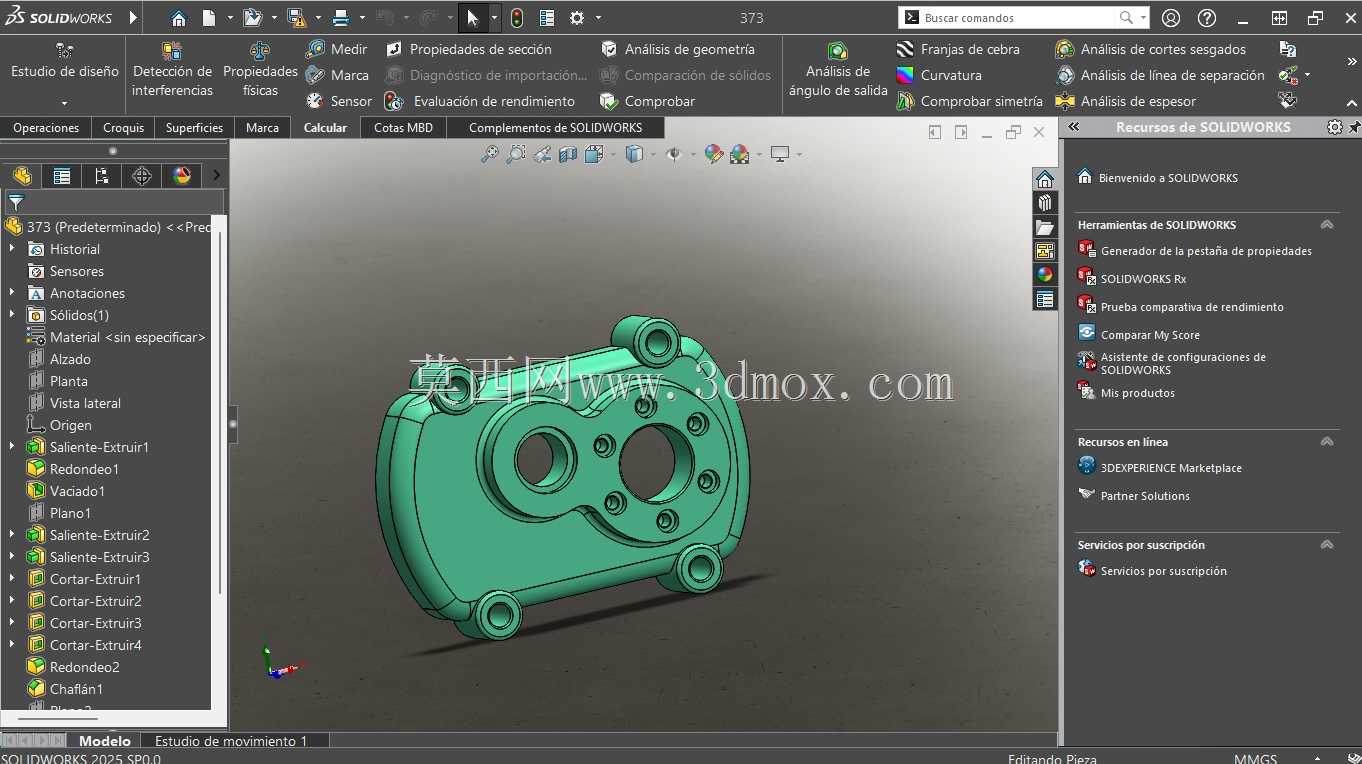Viewport: 1362px width, 764px height.
Task: Open Propiedades de sección
Action: pyautogui.click(x=468, y=49)
